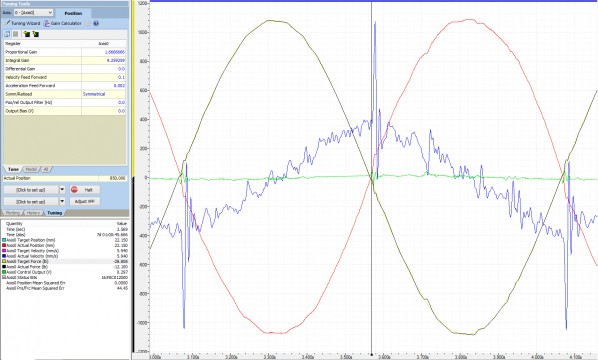Viewport: 598px width, 360px height.
Task: Open the Axis selector dropdown
Action: (33, 13)
